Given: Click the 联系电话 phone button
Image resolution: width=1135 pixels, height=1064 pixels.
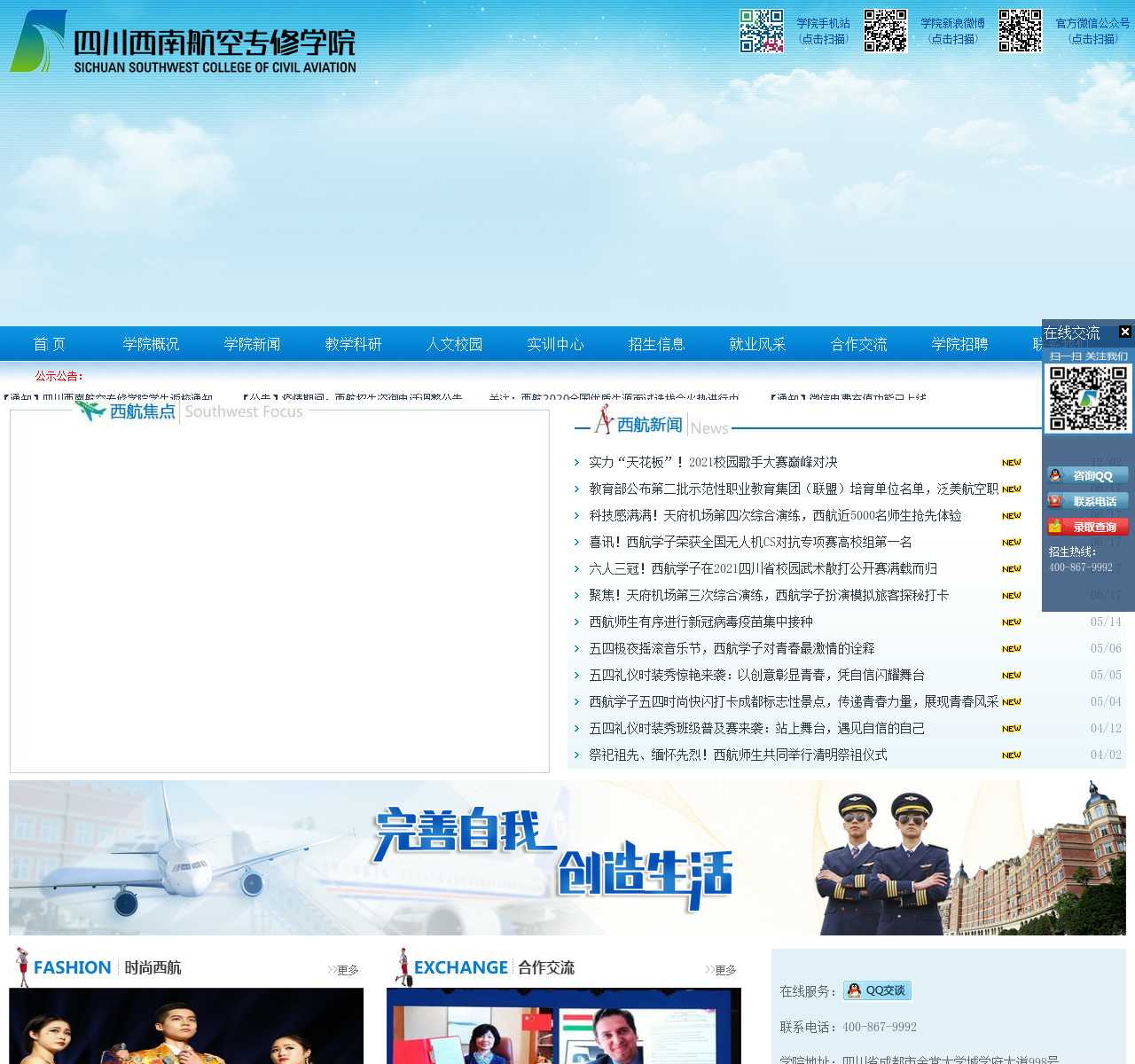Looking at the screenshot, I should pyautogui.click(x=1088, y=501).
